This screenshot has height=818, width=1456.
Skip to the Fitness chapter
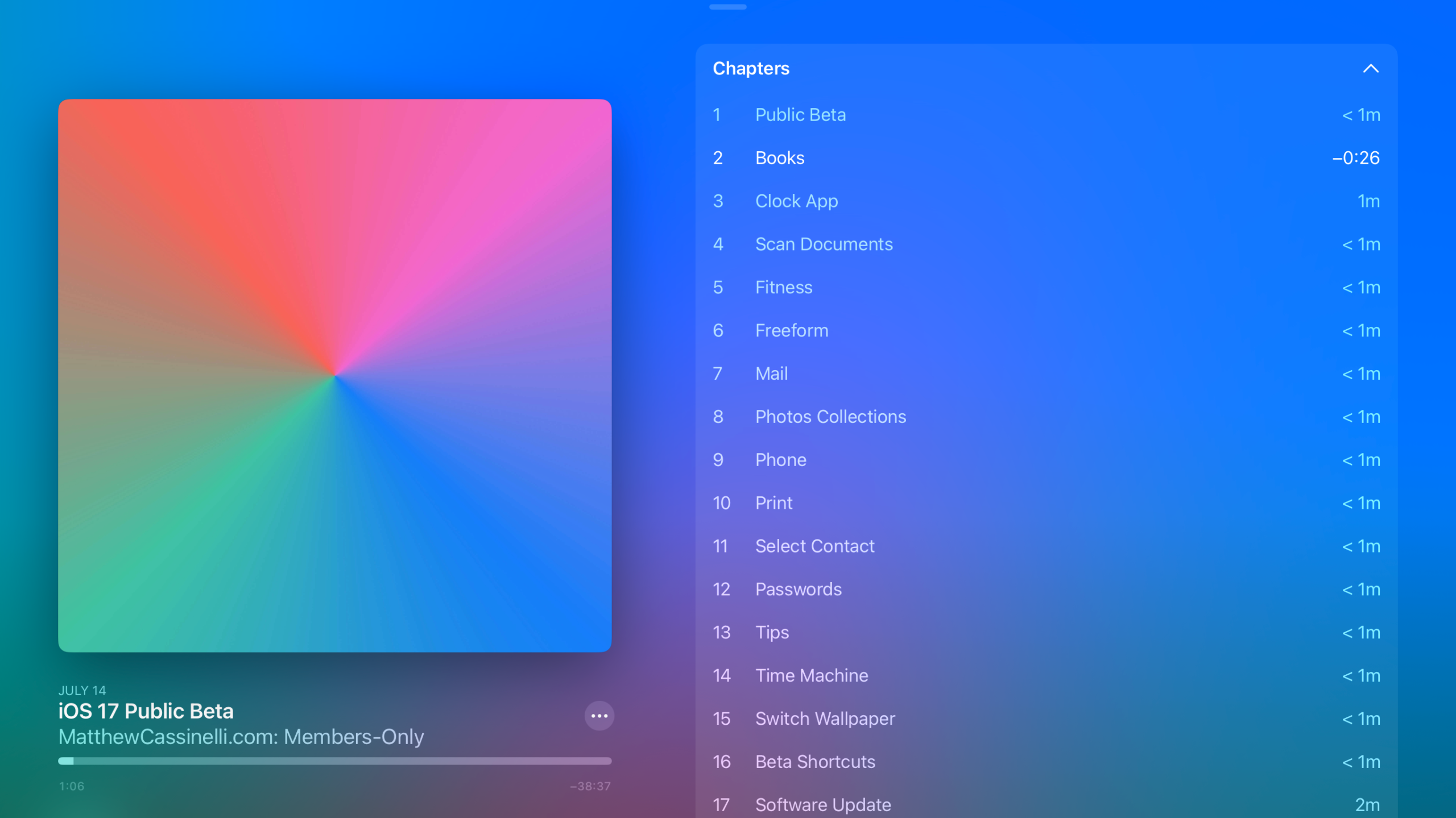1046,288
